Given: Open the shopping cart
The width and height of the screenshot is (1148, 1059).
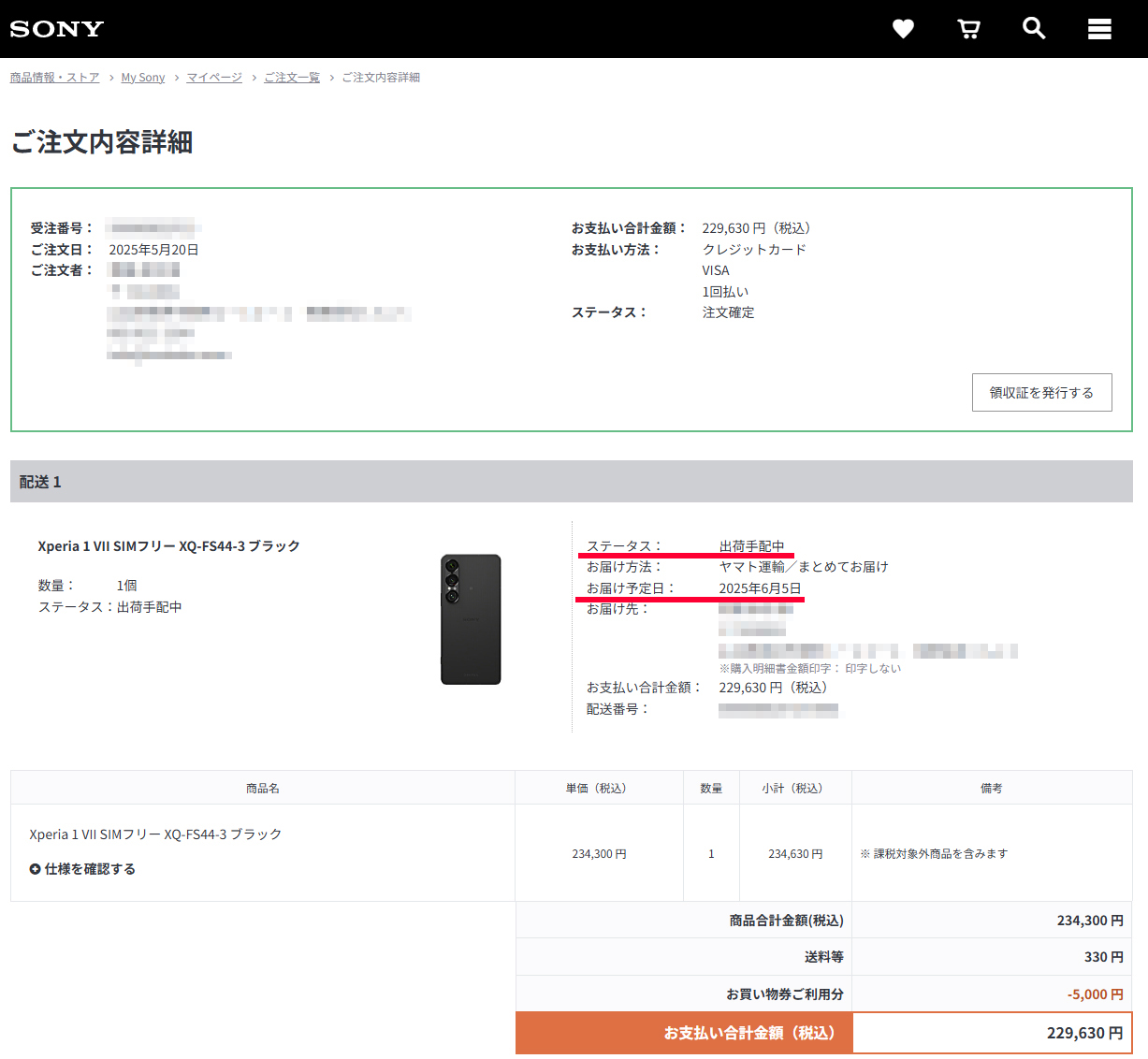Looking at the screenshot, I should coord(968,29).
